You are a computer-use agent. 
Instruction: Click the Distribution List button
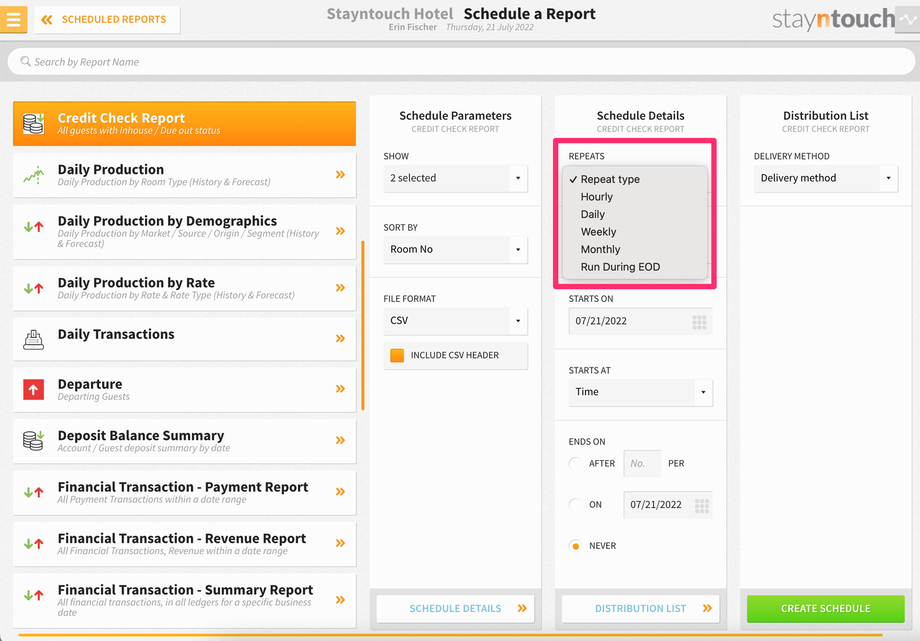click(640, 609)
